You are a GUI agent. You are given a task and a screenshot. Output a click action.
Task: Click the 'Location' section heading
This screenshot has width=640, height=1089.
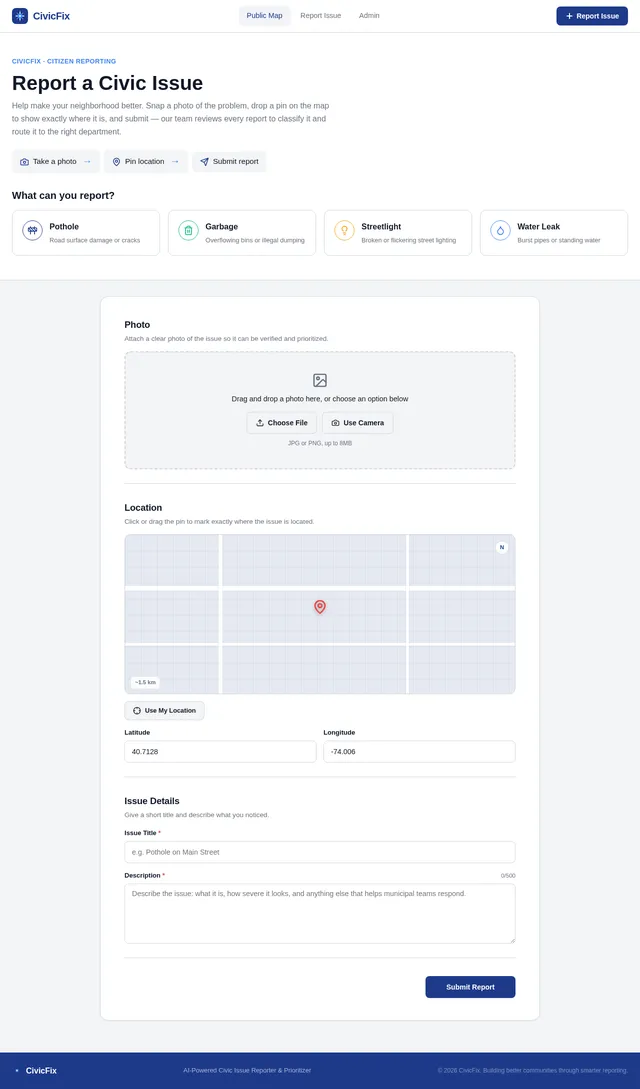[143, 508]
